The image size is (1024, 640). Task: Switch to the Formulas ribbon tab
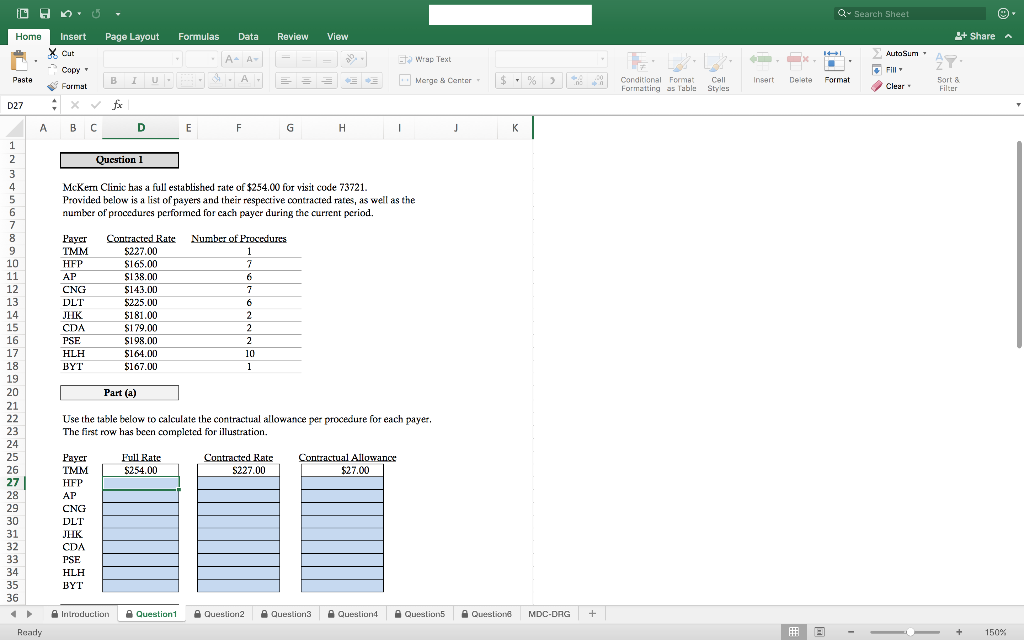[198, 35]
